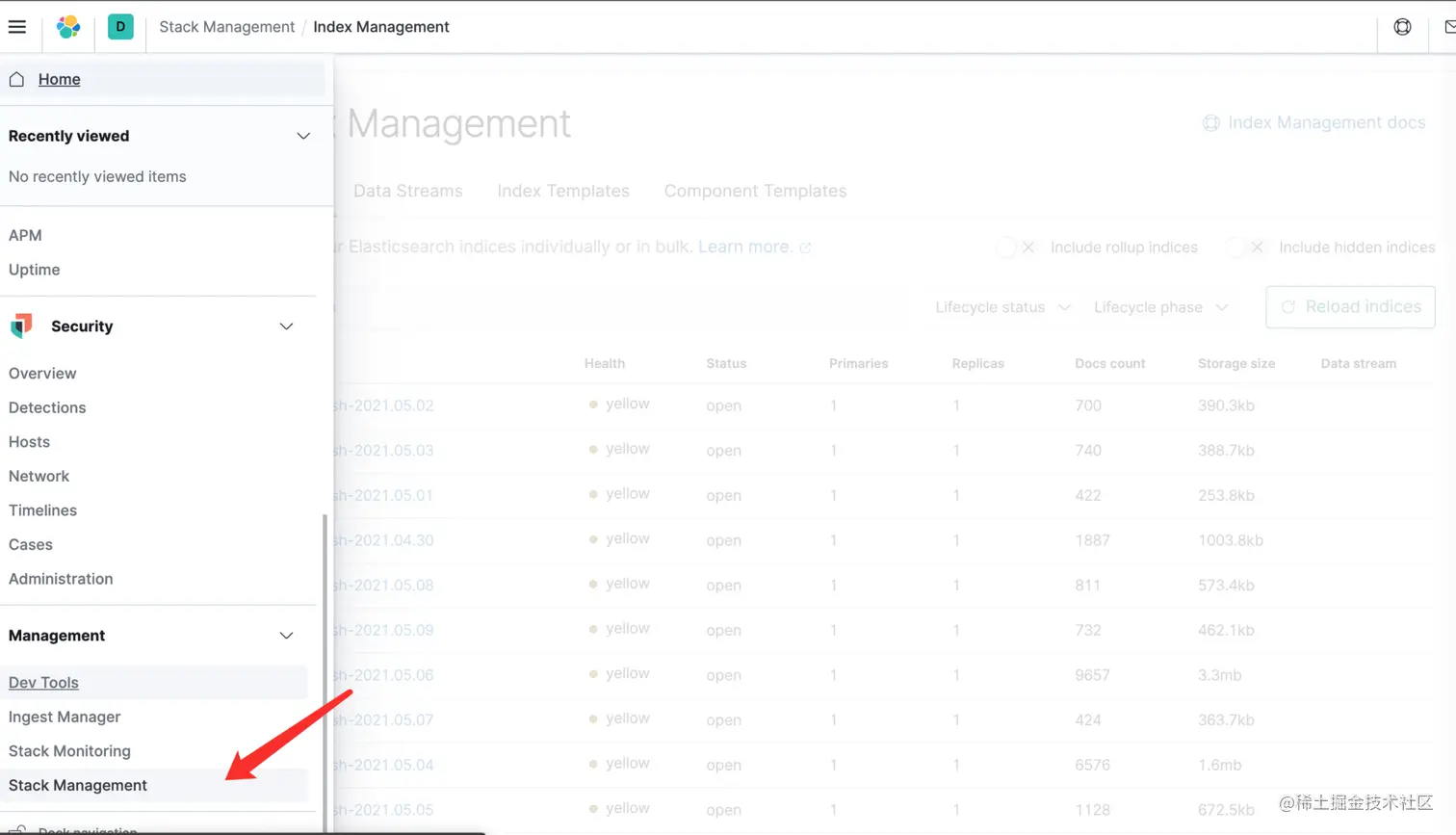This screenshot has width=1456, height=835.
Task: Click storage size 390.3kb
Action: tap(1226, 405)
